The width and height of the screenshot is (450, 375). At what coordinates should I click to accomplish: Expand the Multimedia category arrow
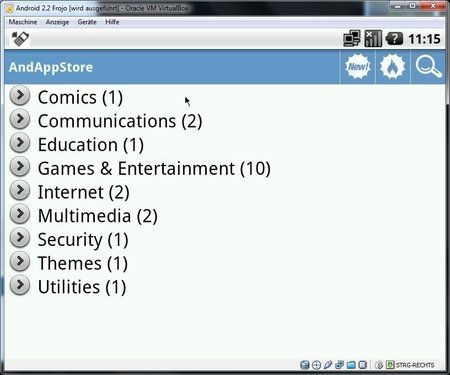(20, 214)
